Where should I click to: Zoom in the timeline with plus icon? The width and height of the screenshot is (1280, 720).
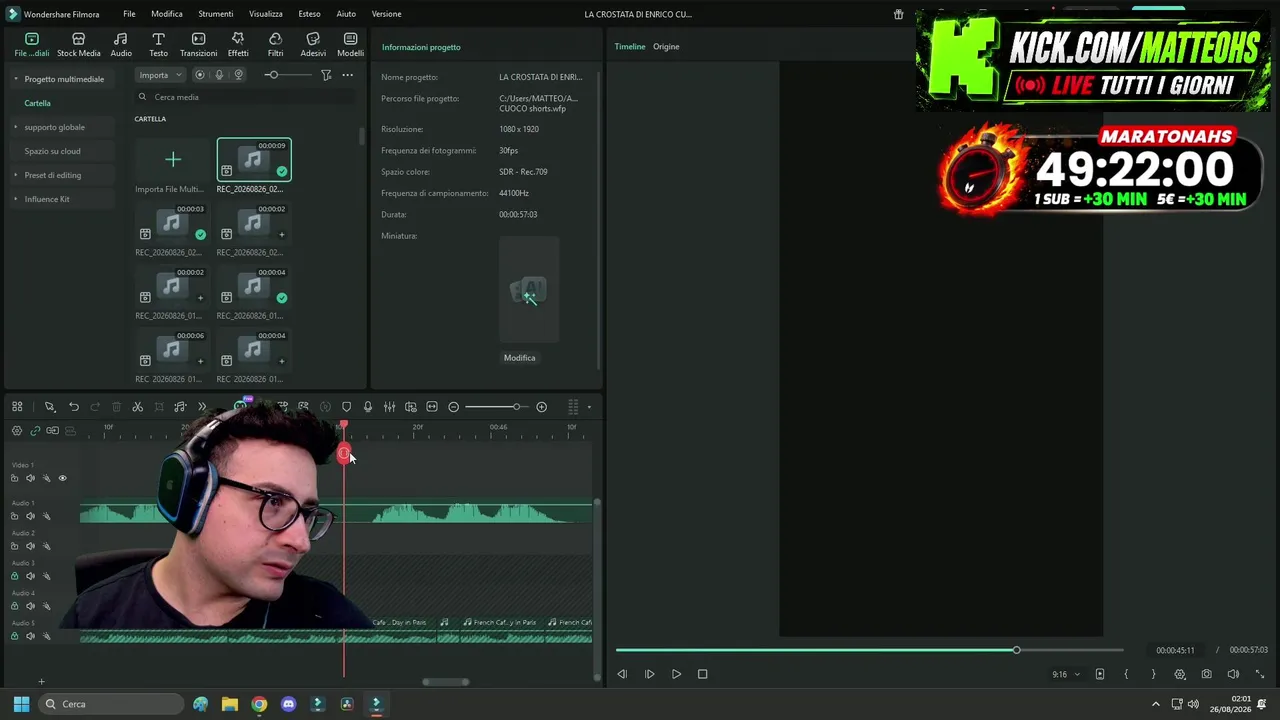point(542,407)
